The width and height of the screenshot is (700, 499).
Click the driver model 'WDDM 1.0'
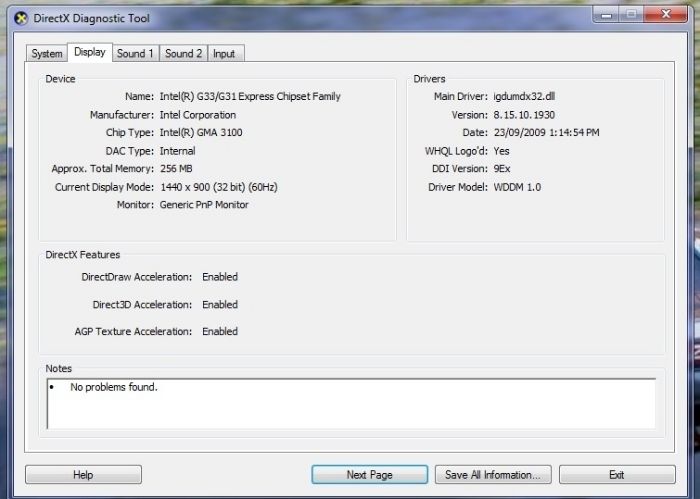coord(517,187)
